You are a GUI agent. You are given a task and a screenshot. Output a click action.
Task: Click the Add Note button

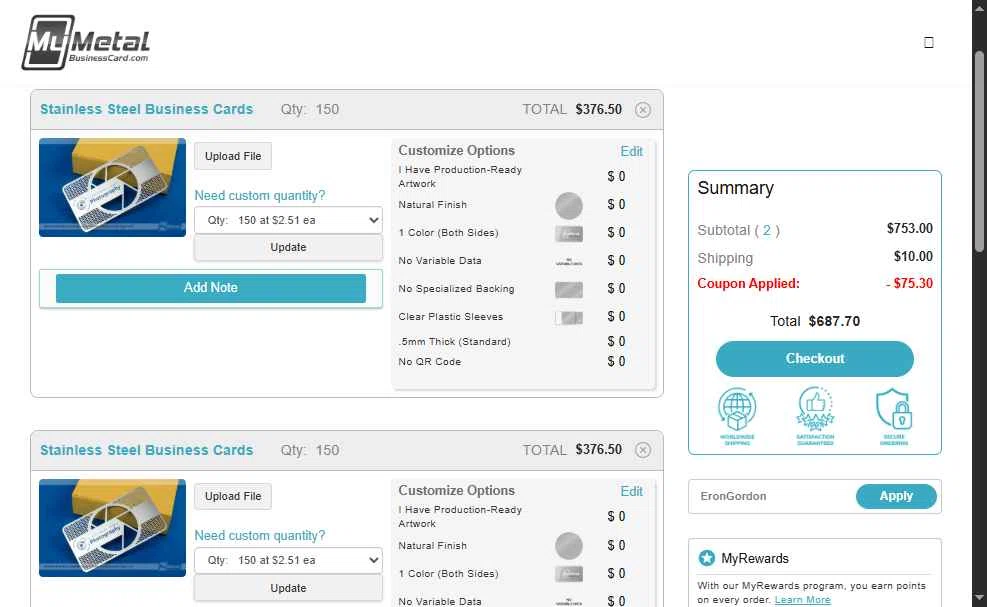click(x=211, y=288)
